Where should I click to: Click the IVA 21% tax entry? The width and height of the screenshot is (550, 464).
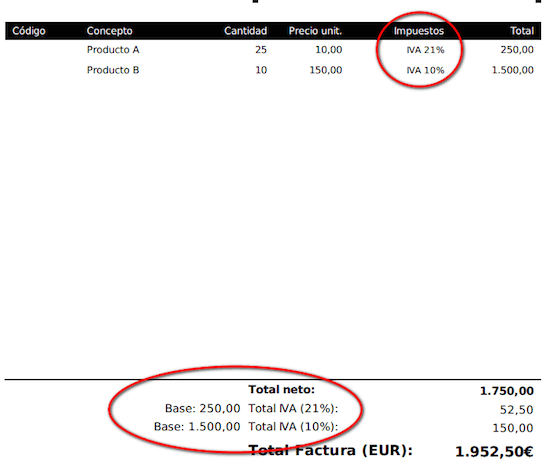425,50
